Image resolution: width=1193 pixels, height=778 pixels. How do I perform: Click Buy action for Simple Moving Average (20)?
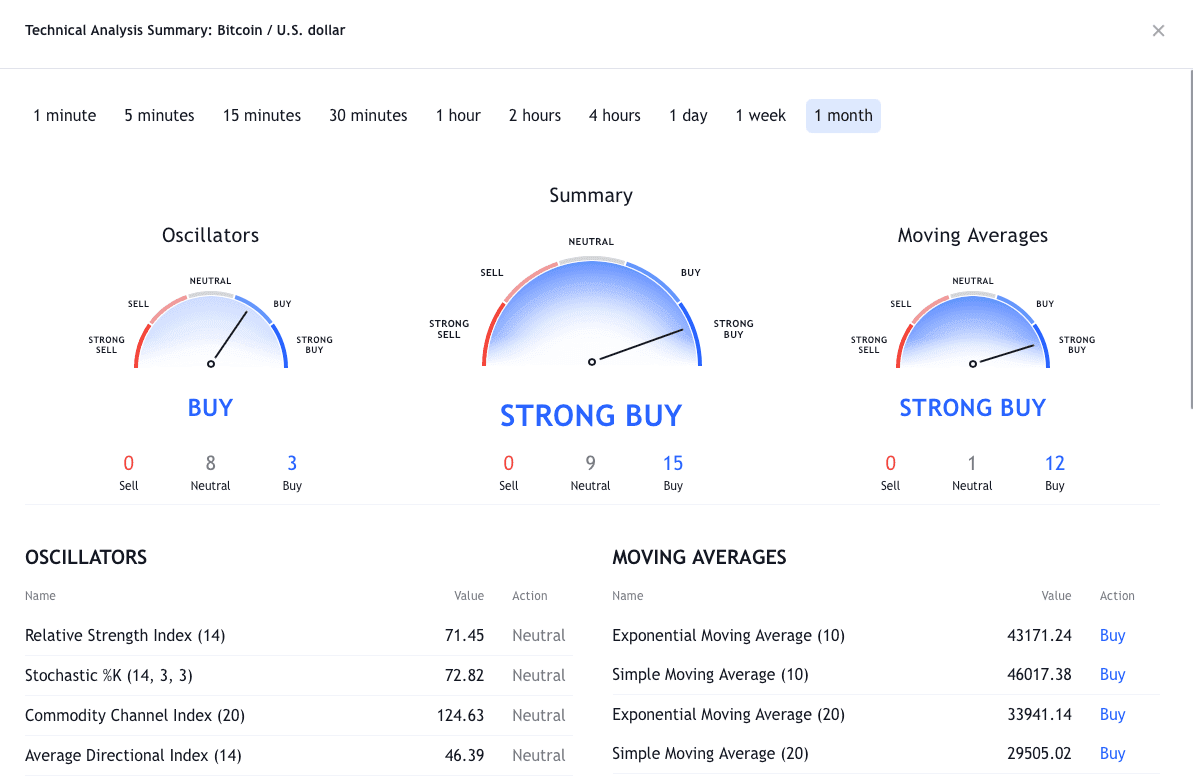click(x=1112, y=754)
